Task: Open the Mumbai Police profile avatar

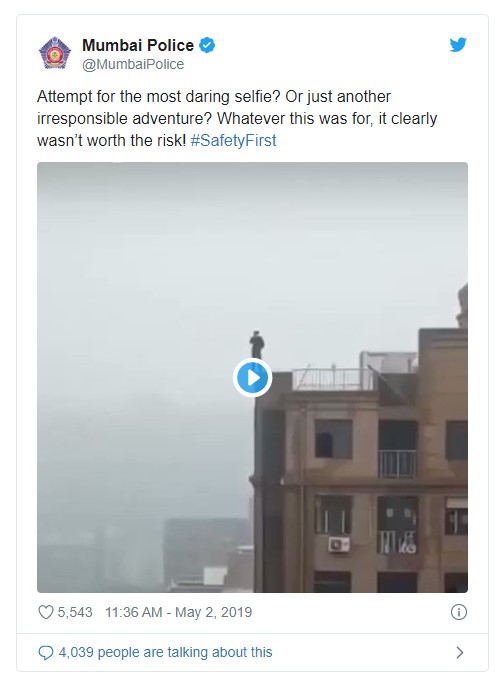Action: point(55,53)
